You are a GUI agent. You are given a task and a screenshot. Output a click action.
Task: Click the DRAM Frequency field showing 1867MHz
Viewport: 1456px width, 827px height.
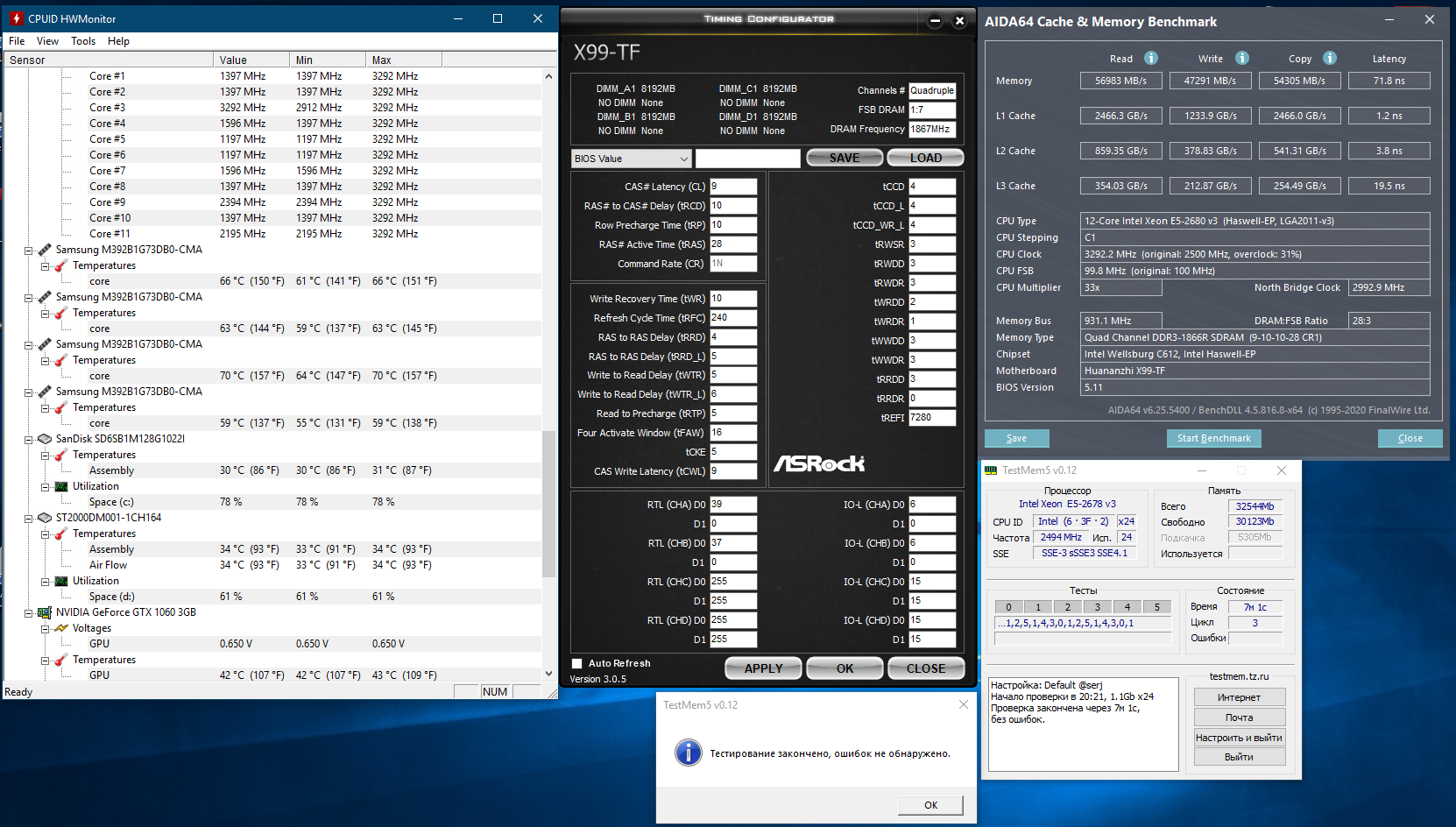tap(932, 130)
